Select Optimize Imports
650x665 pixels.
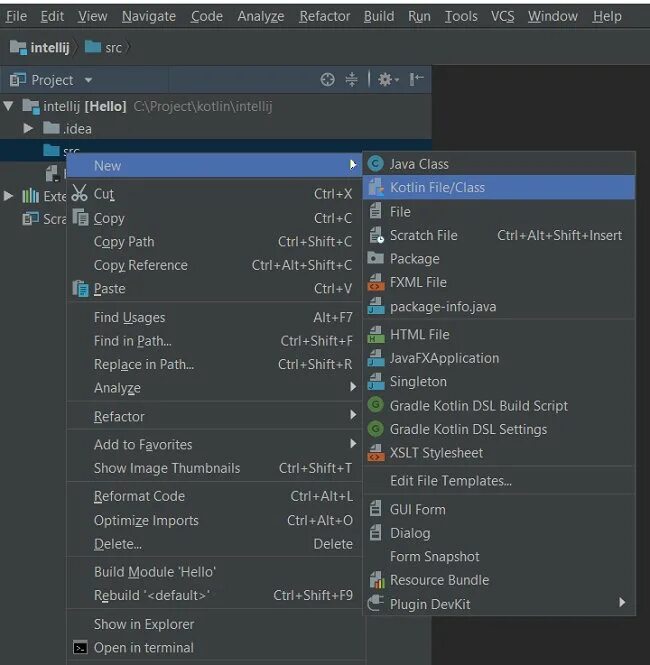pyautogui.click(x=215, y=520)
